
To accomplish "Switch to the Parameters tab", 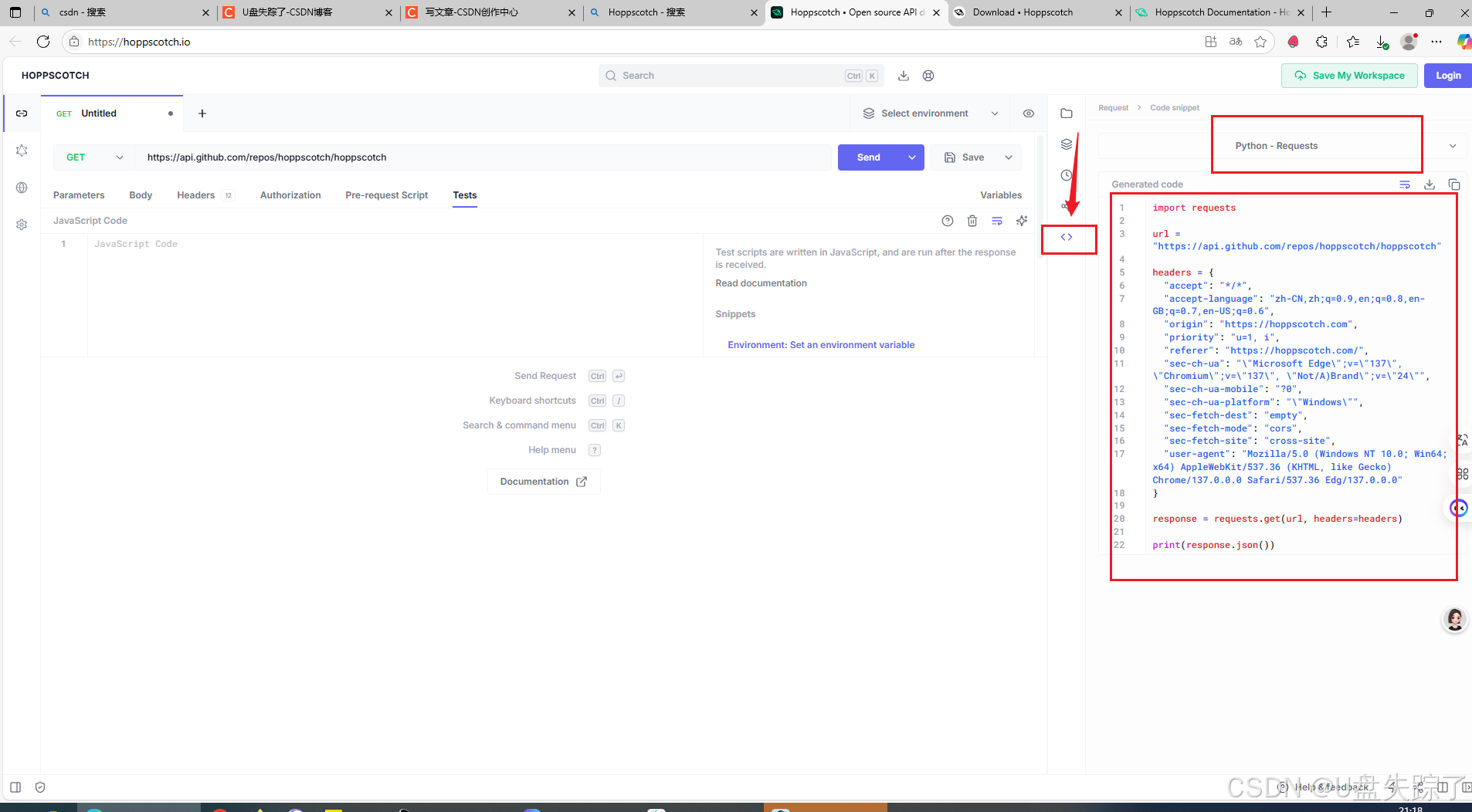I will click(x=79, y=195).
